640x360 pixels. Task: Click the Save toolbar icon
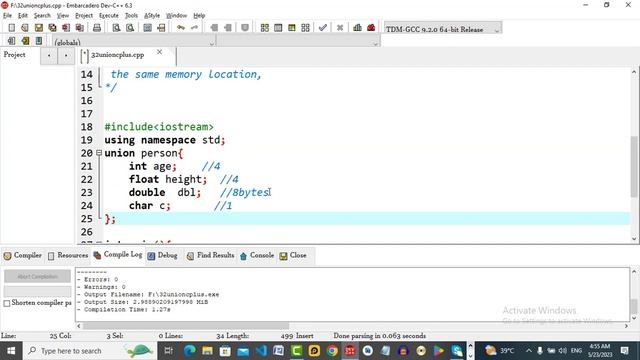[x=39, y=28]
